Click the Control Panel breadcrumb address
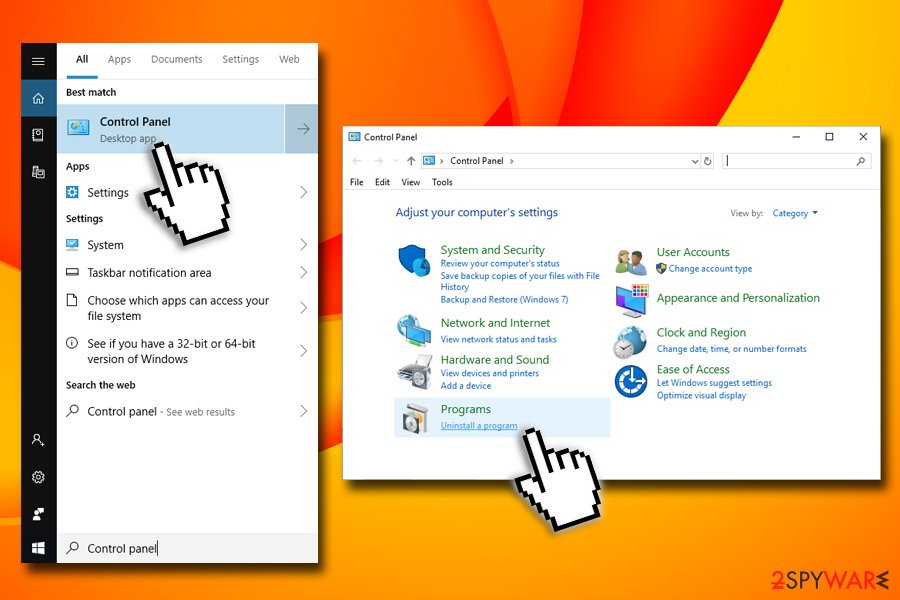 (476, 161)
